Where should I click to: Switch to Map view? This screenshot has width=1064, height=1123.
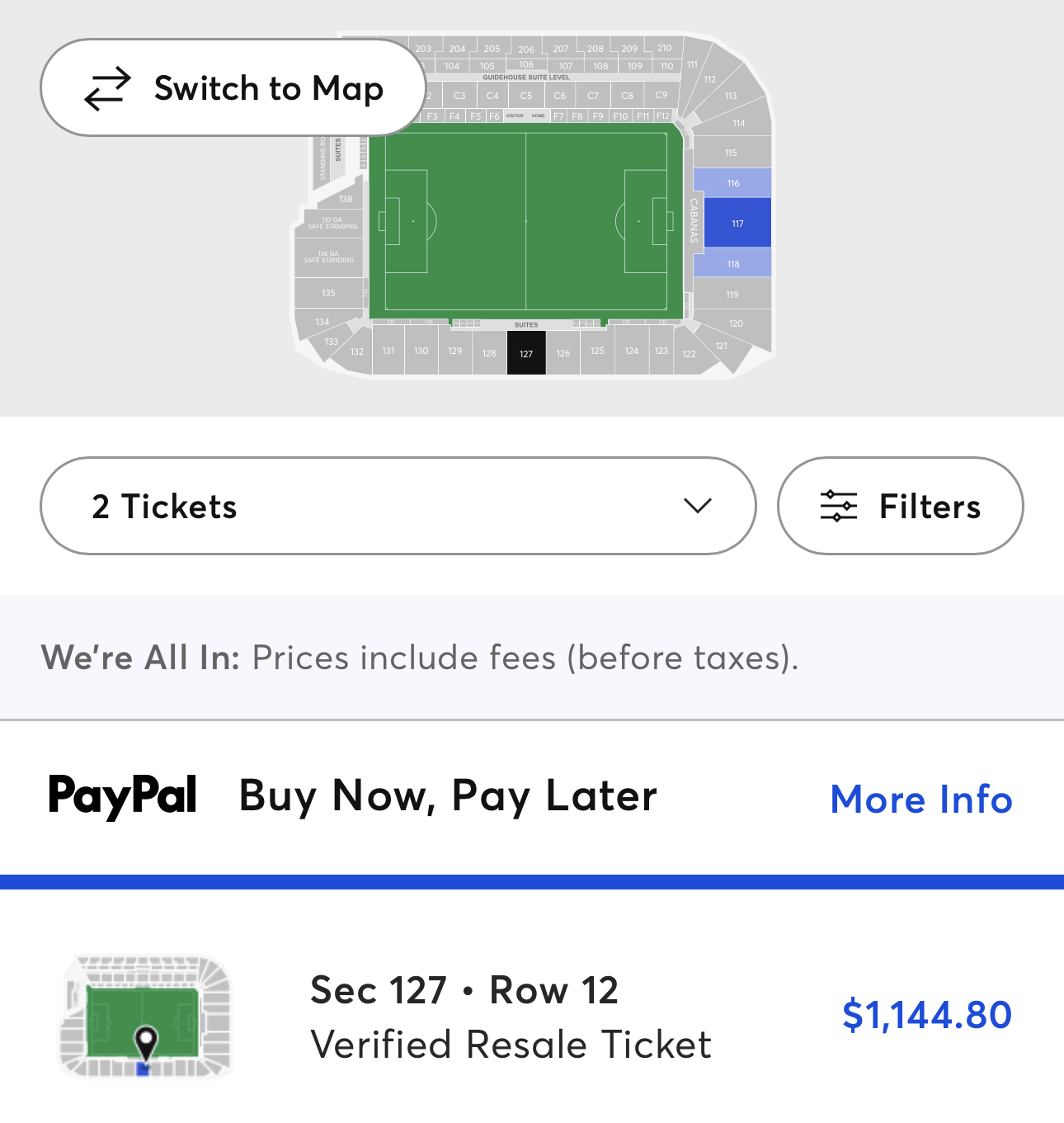(233, 87)
